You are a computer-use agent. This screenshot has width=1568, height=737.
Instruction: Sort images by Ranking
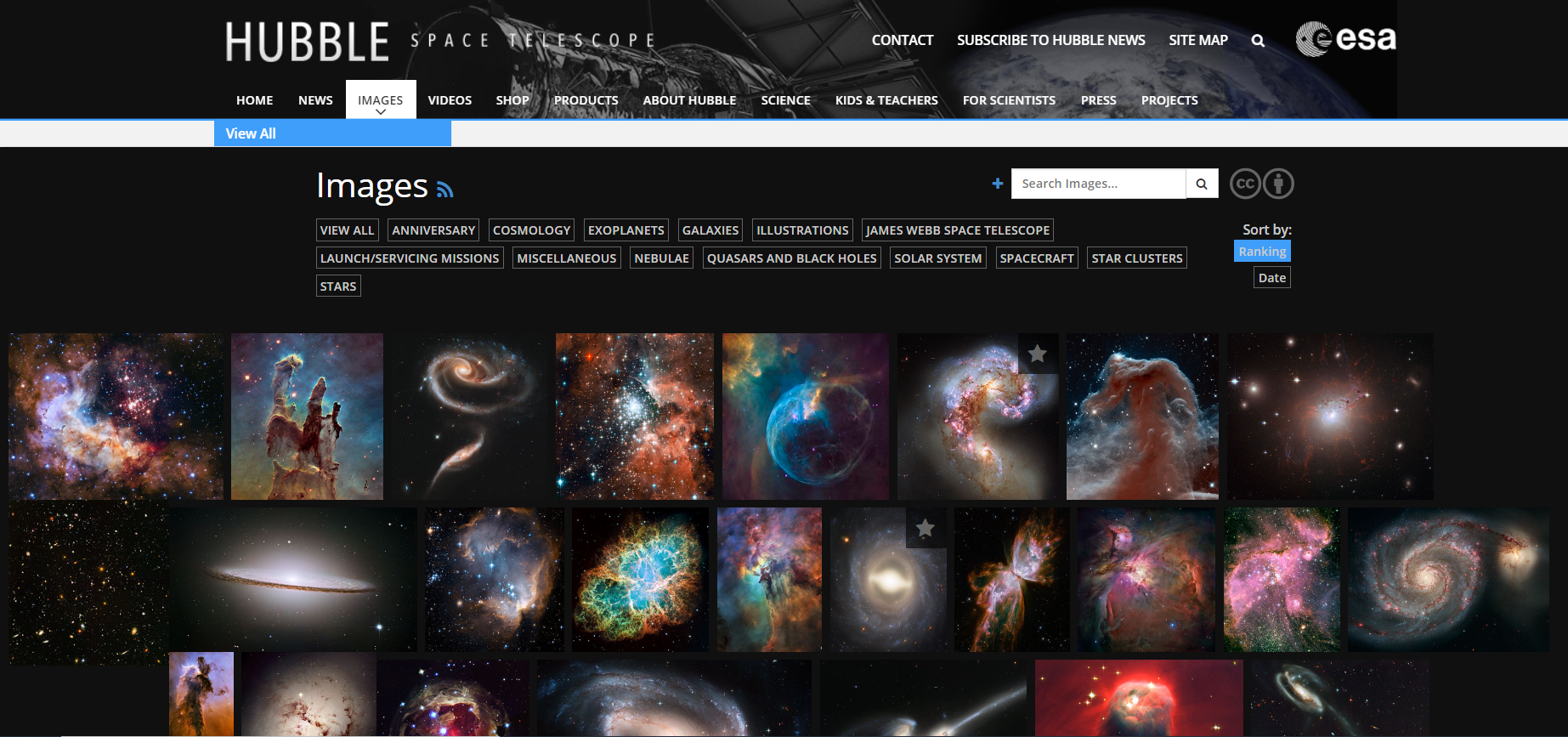[x=1262, y=251]
